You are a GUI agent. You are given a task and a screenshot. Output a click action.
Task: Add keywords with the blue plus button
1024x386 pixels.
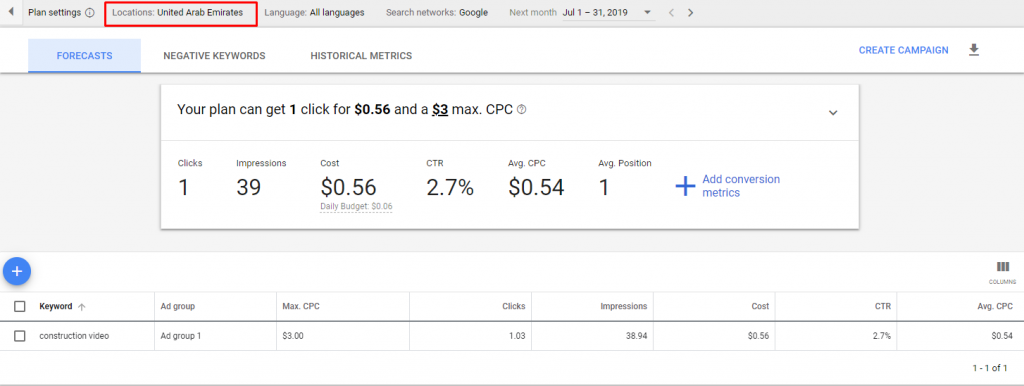(17, 271)
